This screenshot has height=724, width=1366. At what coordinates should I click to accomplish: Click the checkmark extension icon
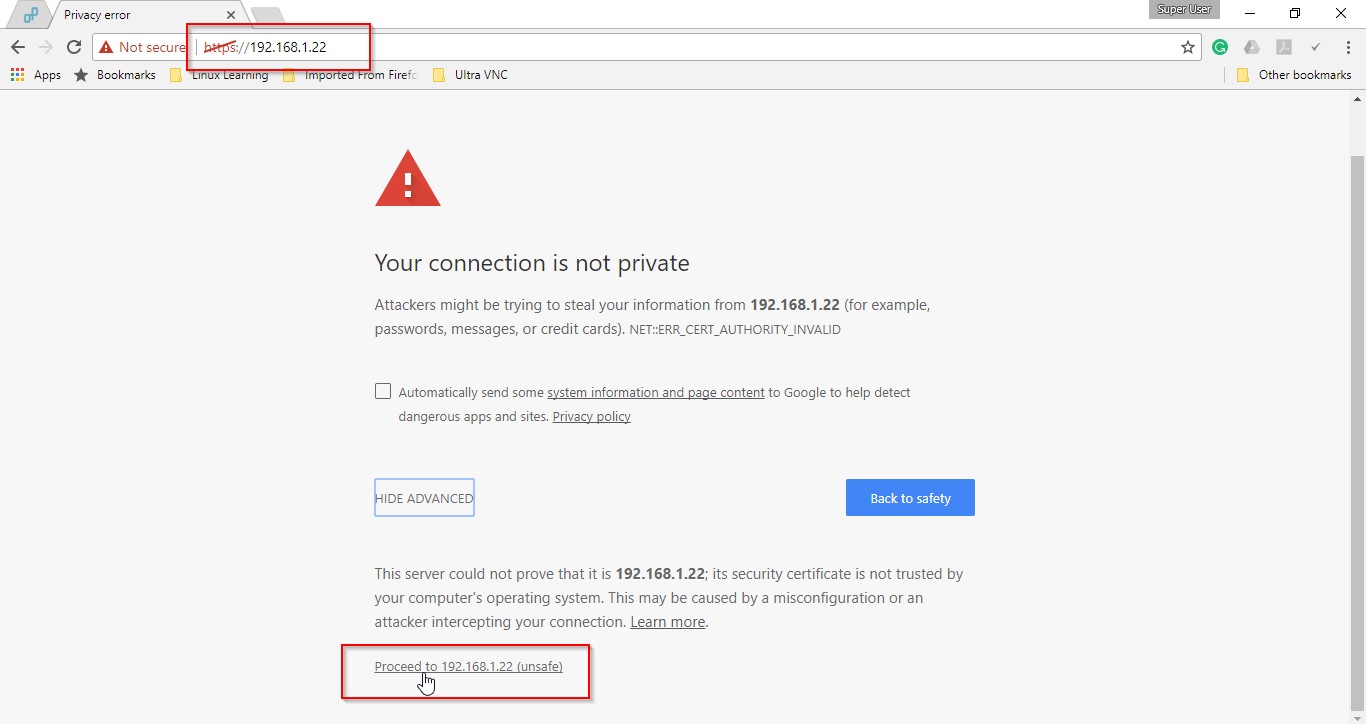pos(1316,47)
